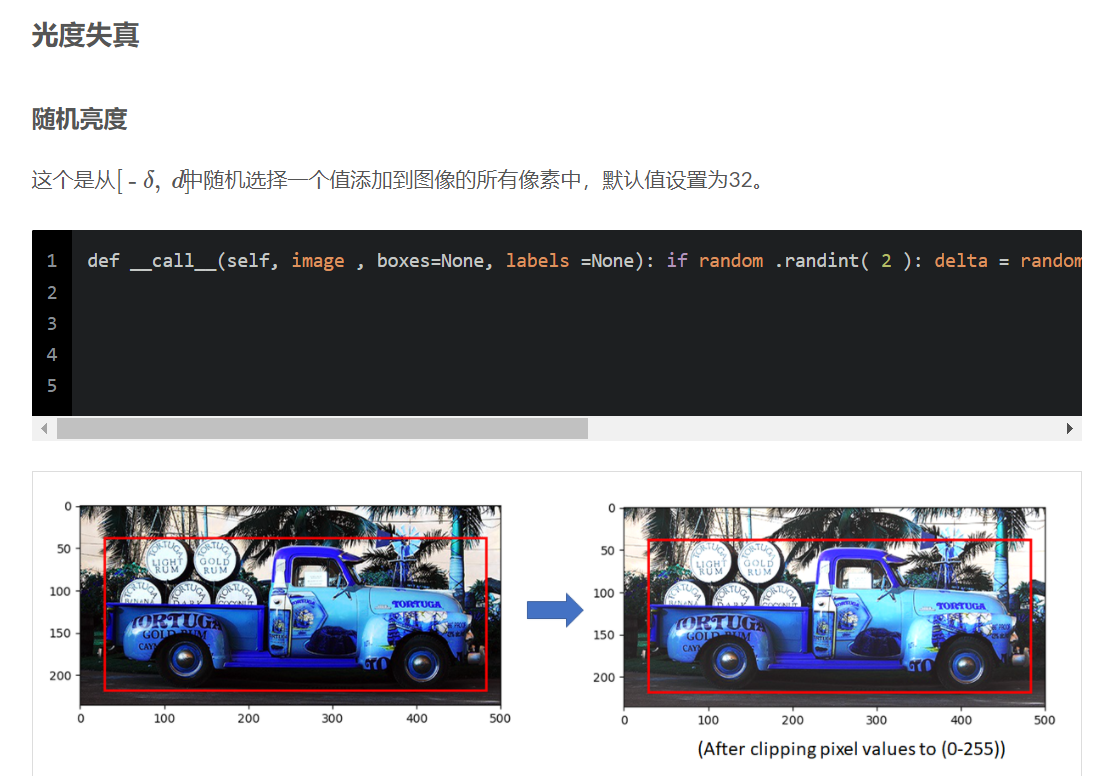
Task: Click line number 1 in code gutter
Action: click(52, 261)
